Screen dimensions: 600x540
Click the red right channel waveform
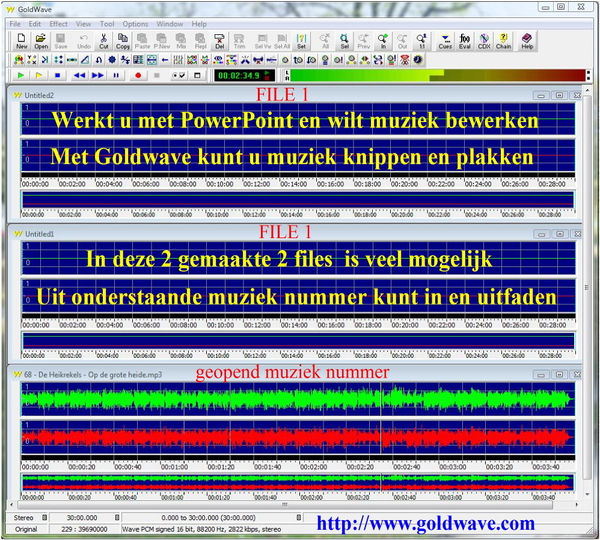[x=298, y=437]
